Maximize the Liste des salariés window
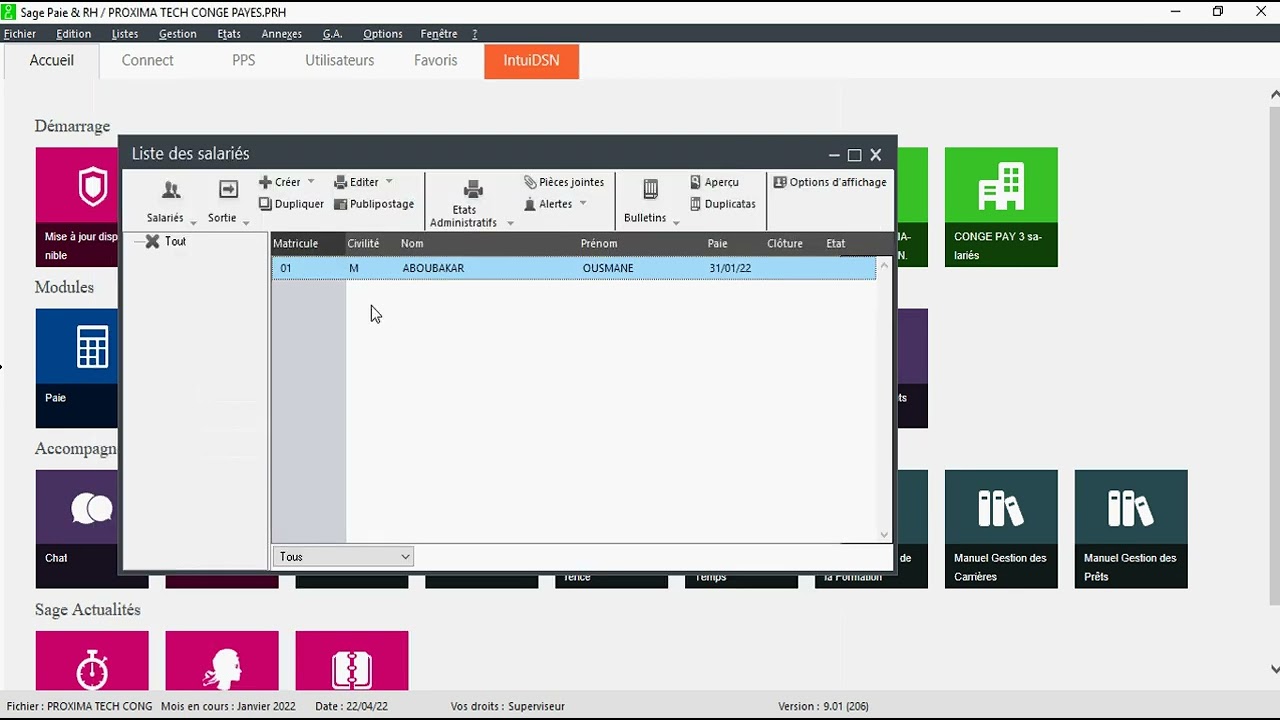Screen dimensions: 1280x720 point(854,155)
